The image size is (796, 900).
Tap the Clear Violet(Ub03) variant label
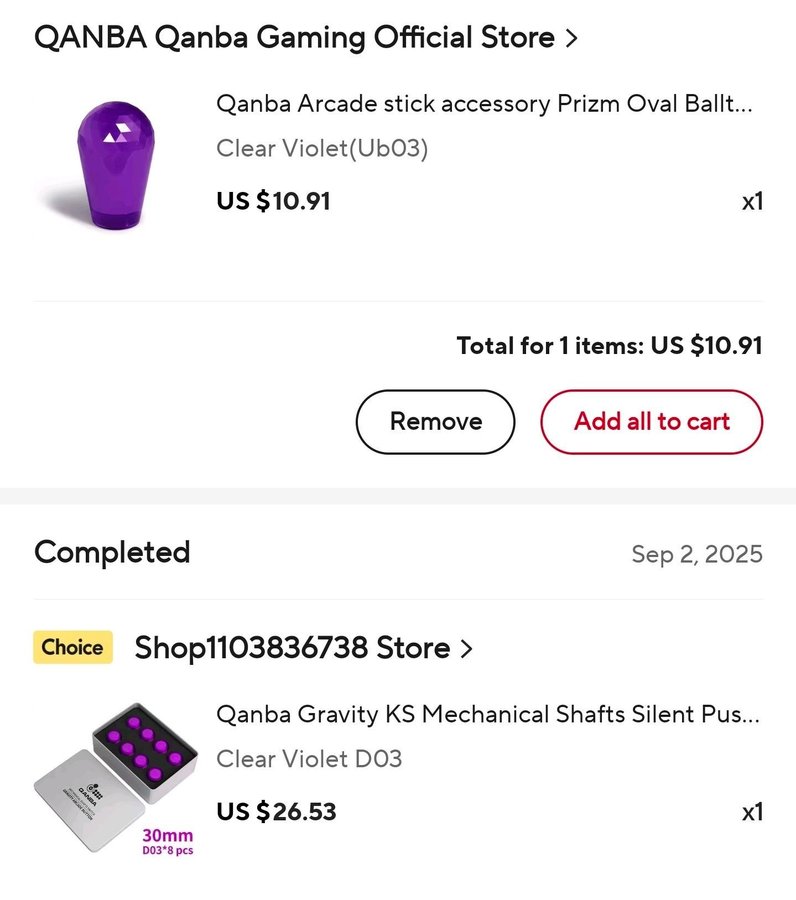322,149
